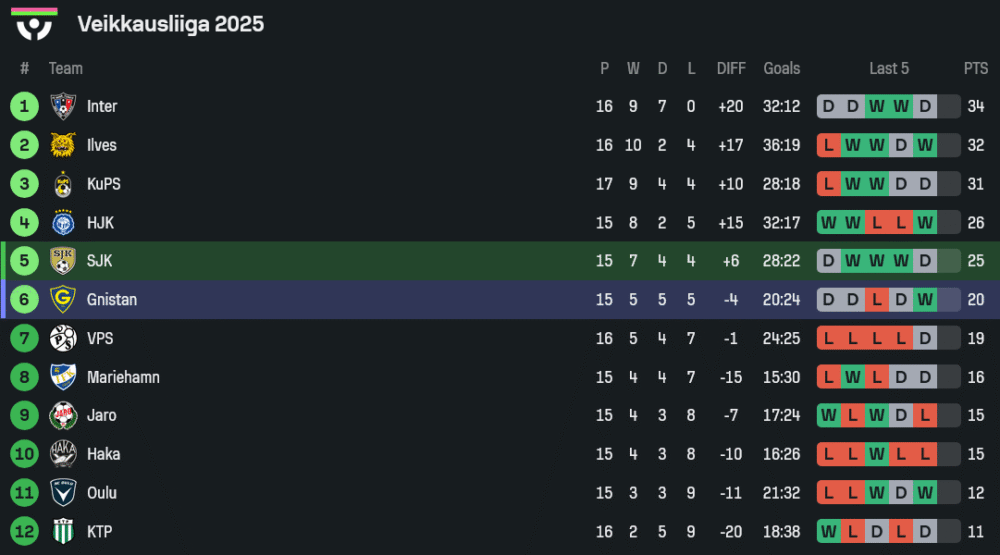Image resolution: width=1000 pixels, height=555 pixels.
Task: Sort table by PTS column header
Action: [x=976, y=68]
